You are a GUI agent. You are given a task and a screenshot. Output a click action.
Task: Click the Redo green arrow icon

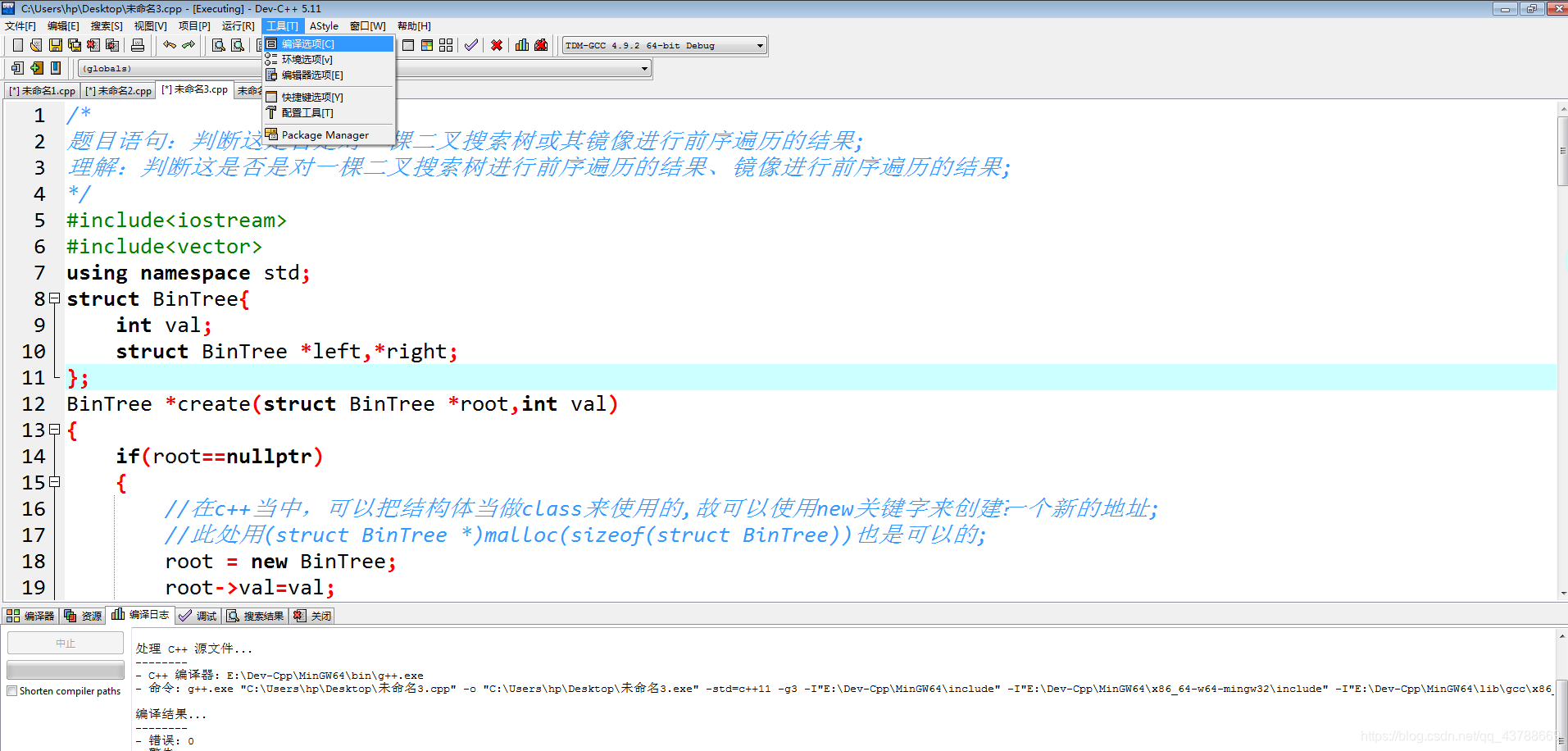(189, 45)
